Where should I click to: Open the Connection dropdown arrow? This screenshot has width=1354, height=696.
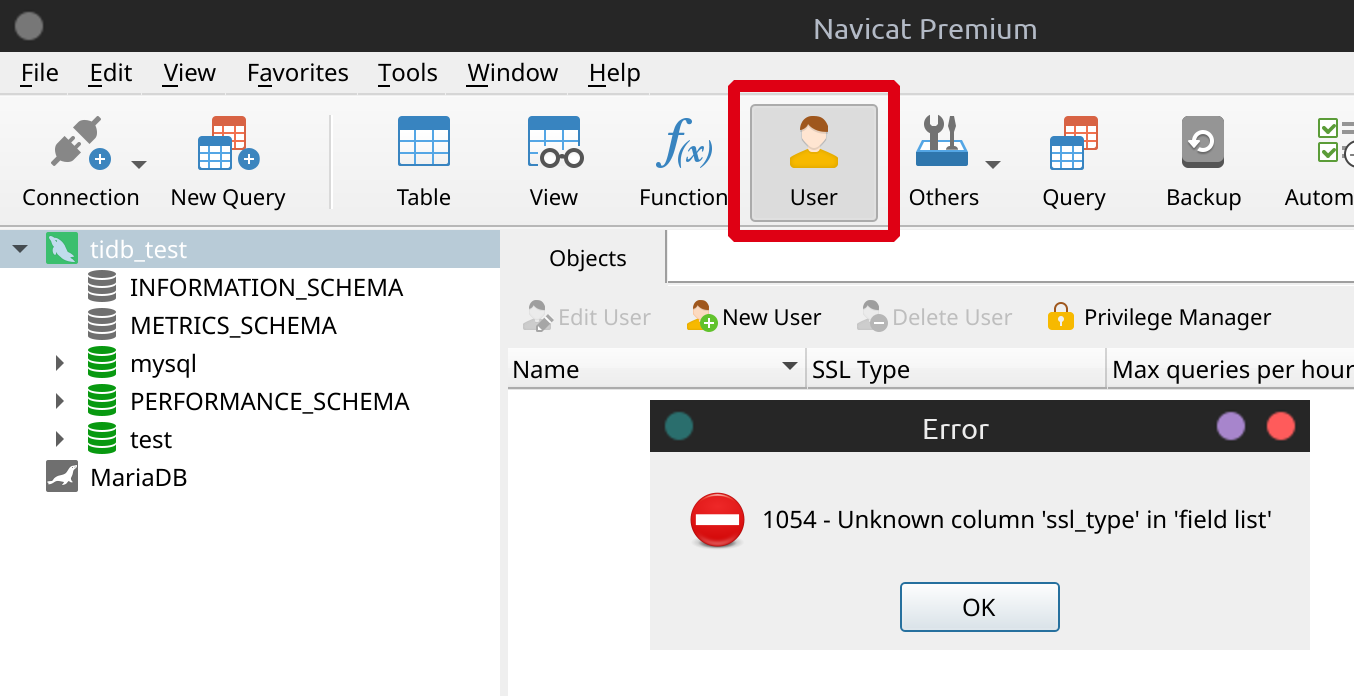coord(139,164)
